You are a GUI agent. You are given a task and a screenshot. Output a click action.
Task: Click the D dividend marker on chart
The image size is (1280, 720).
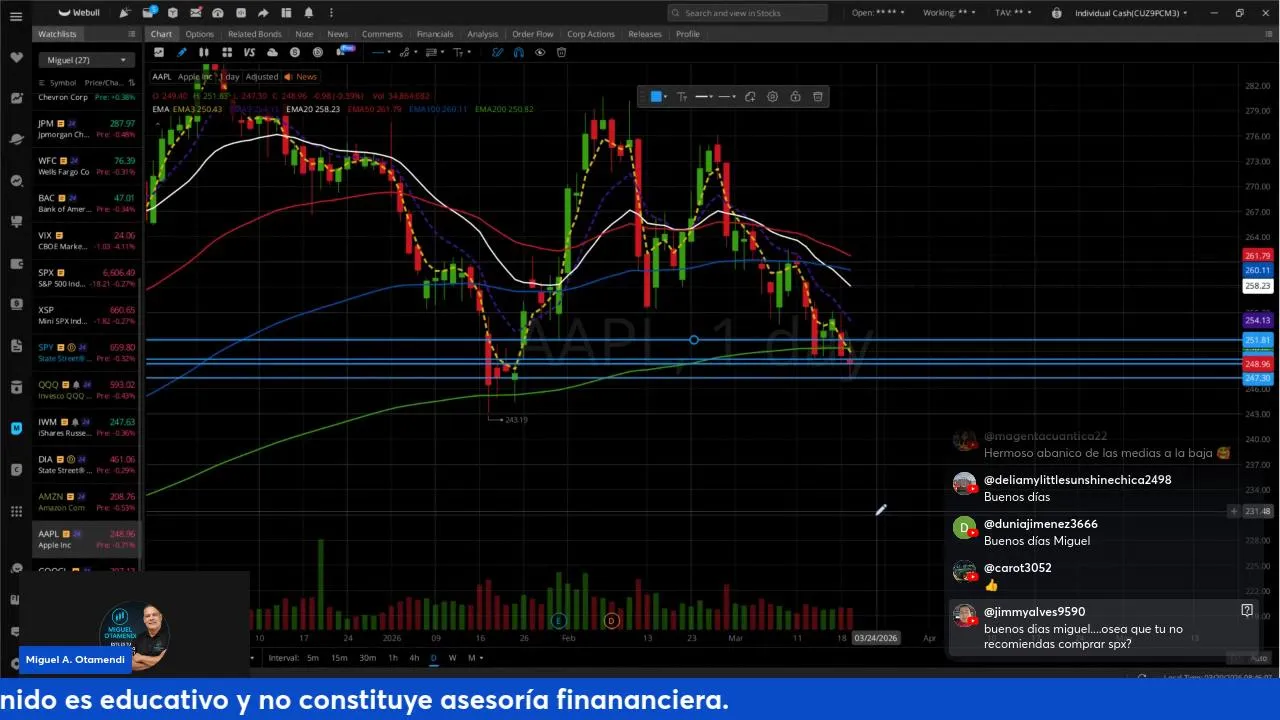tap(611, 621)
